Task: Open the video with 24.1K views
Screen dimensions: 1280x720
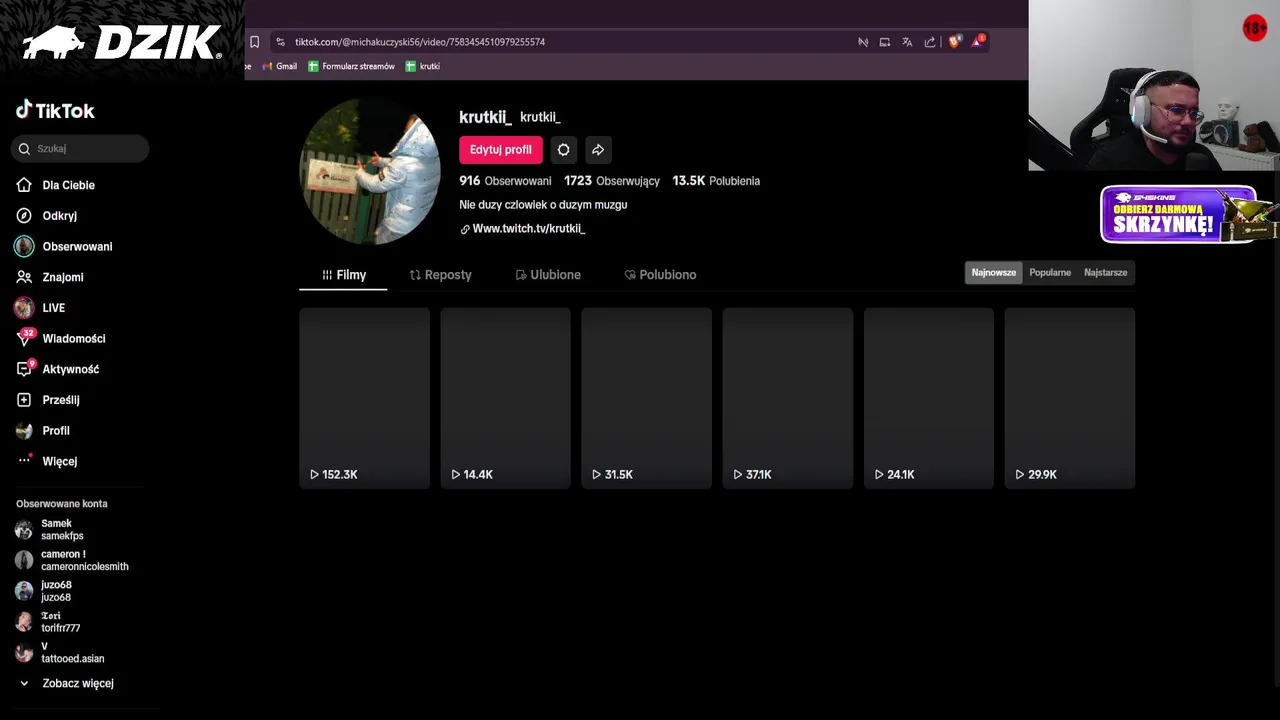Action: (x=928, y=398)
